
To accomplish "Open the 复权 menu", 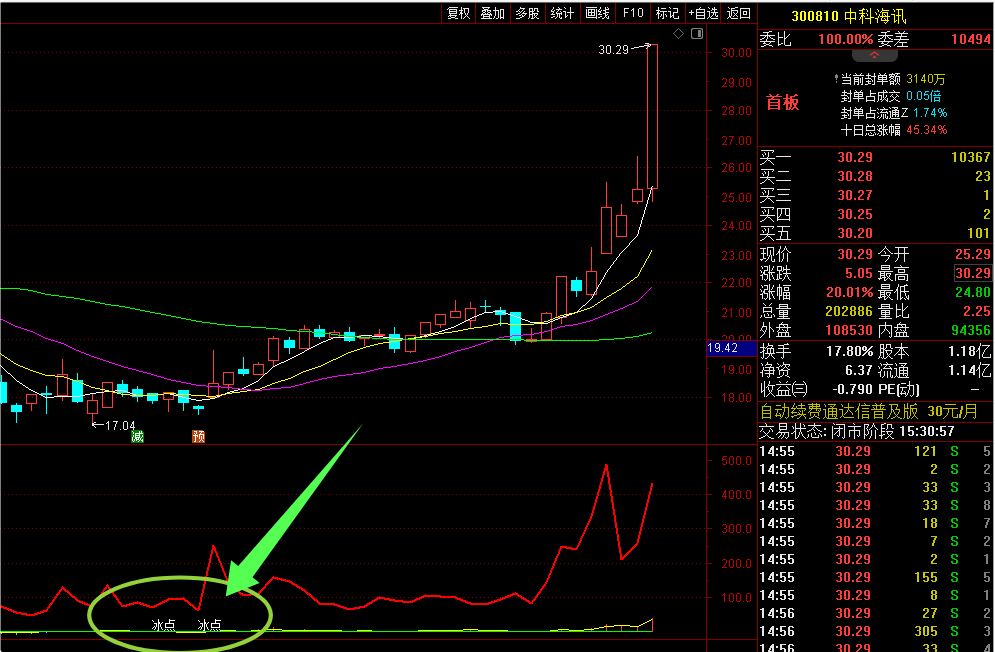I will 458,13.
